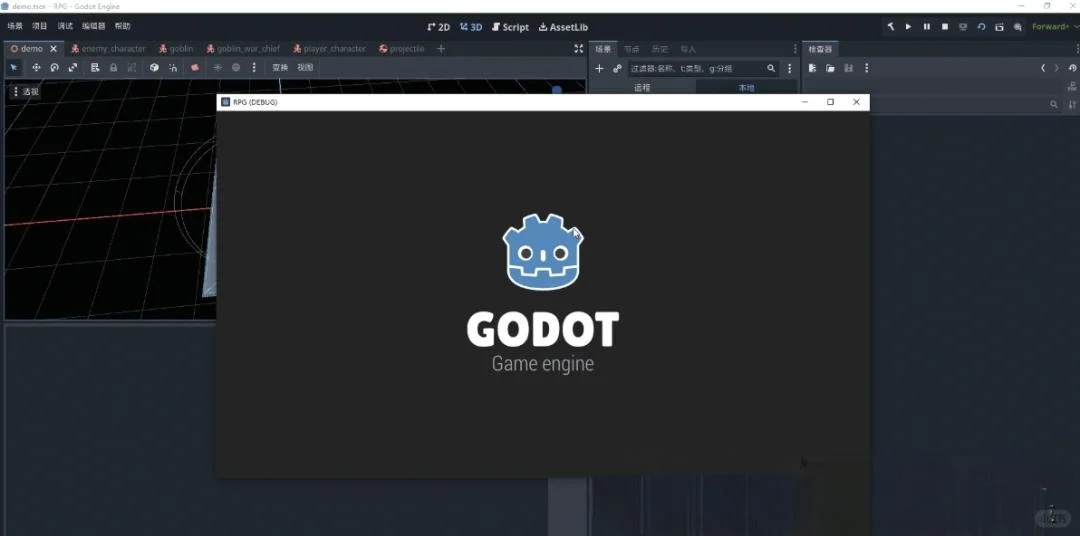Click the run specific scene icon

pyautogui.click(x=999, y=27)
